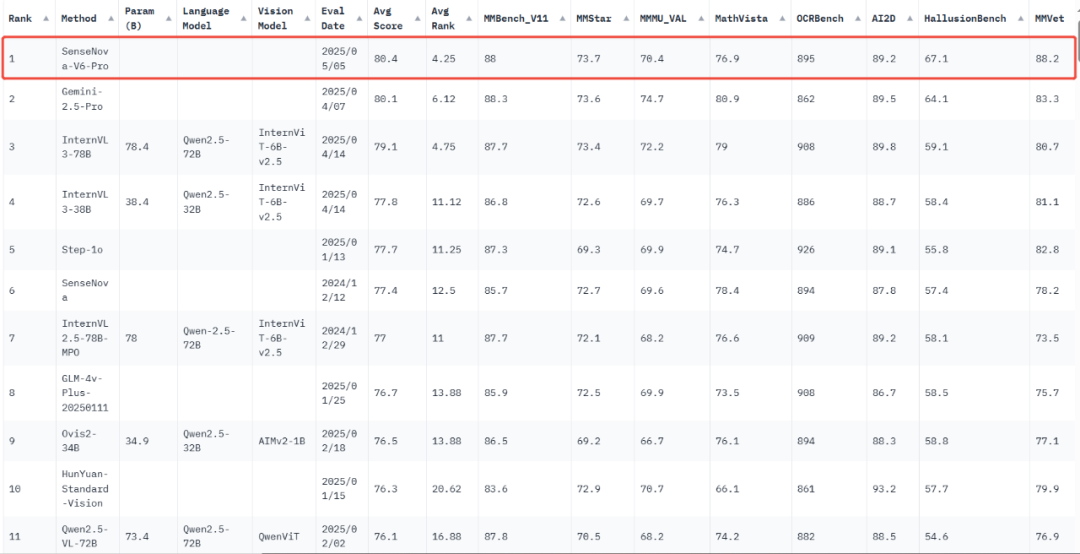The width and height of the screenshot is (1080, 554).
Task: Click Avg Score value 80.4
Action: click(x=384, y=59)
